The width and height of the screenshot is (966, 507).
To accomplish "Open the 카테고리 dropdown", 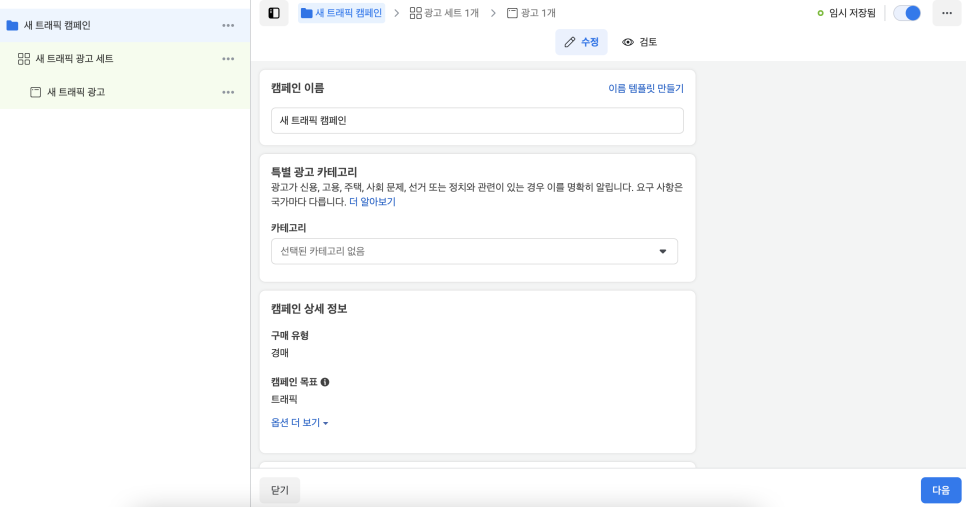I will [474, 251].
